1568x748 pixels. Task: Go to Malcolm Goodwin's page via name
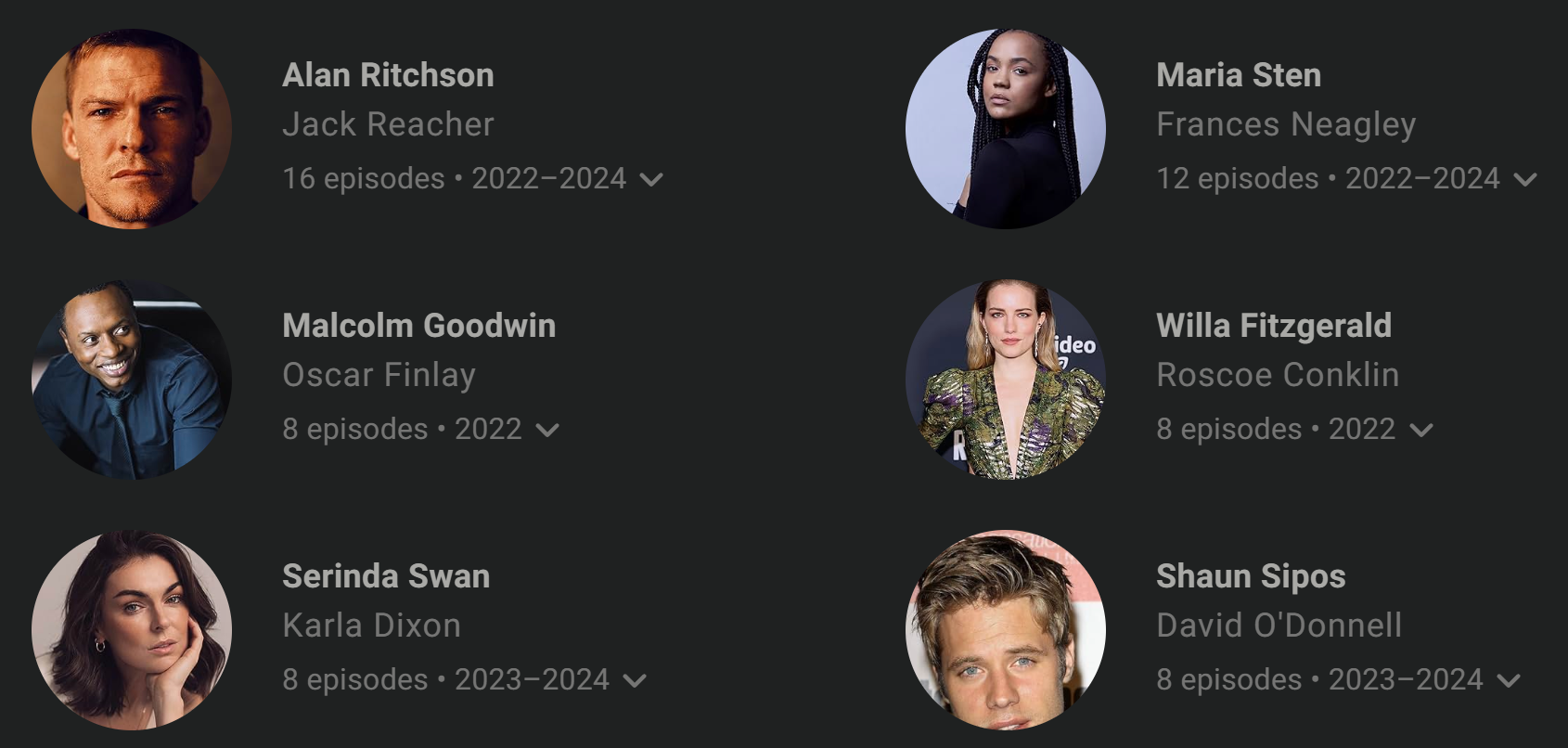click(418, 326)
